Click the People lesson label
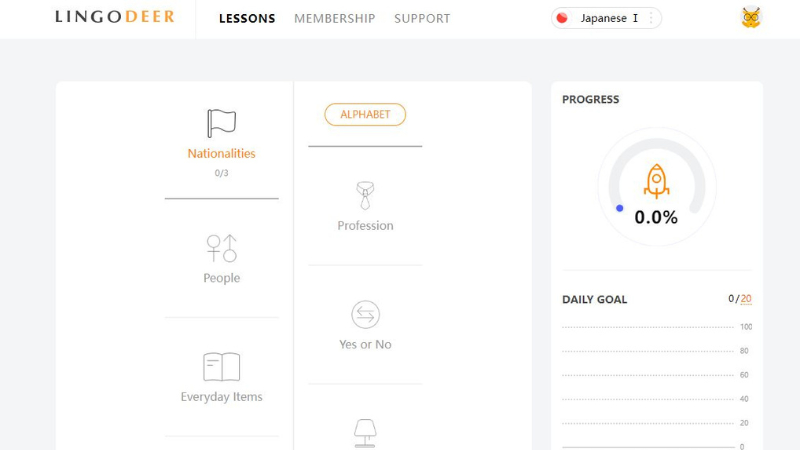This screenshot has height=450, width=800. [x=221, y=278]
